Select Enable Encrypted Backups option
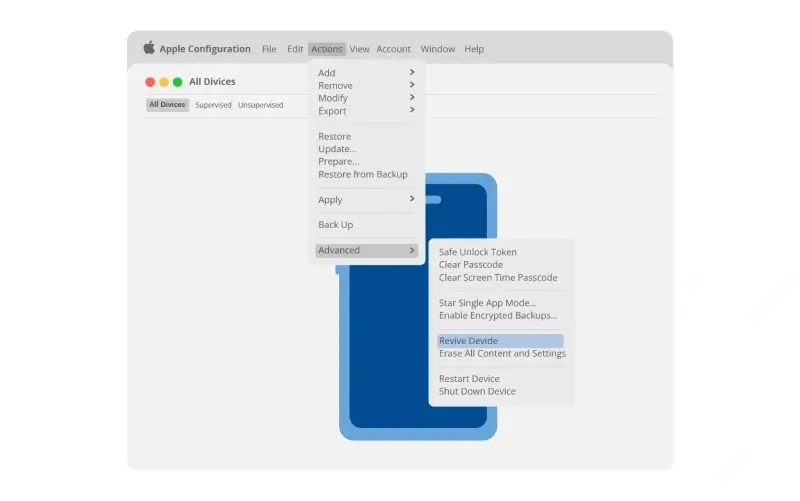This screenshot has height=501, width=800. click(498, 316)
